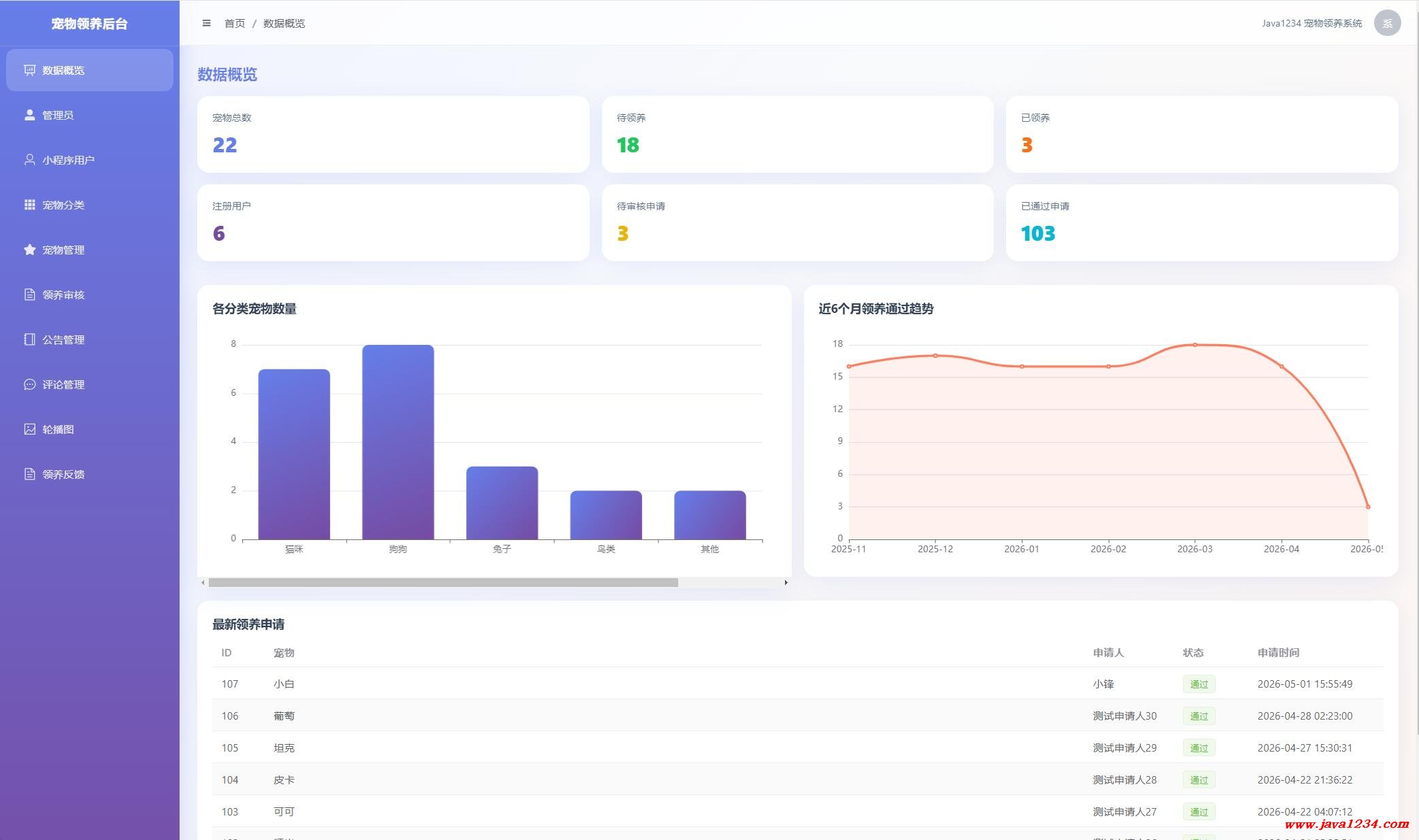
Task: Open 管理员 via its person icon
Action: coord(29,115)
